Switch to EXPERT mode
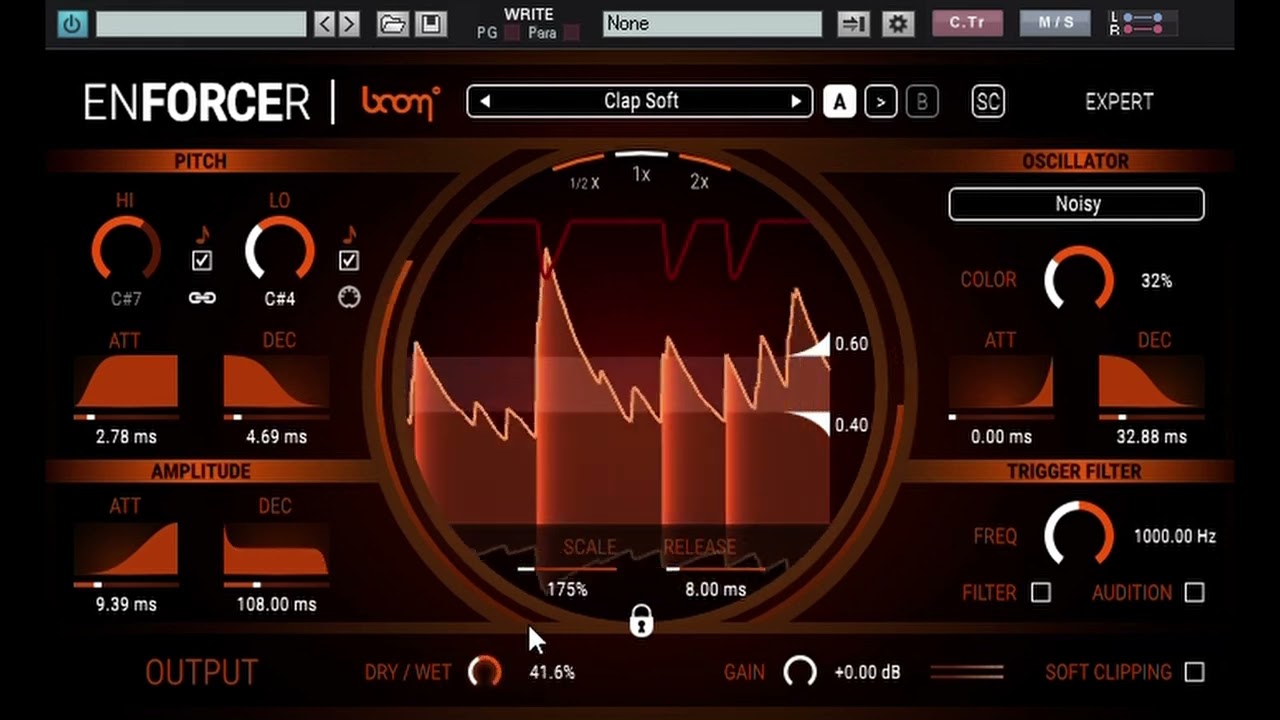 pyautogui.click(x=1119, y=102)
